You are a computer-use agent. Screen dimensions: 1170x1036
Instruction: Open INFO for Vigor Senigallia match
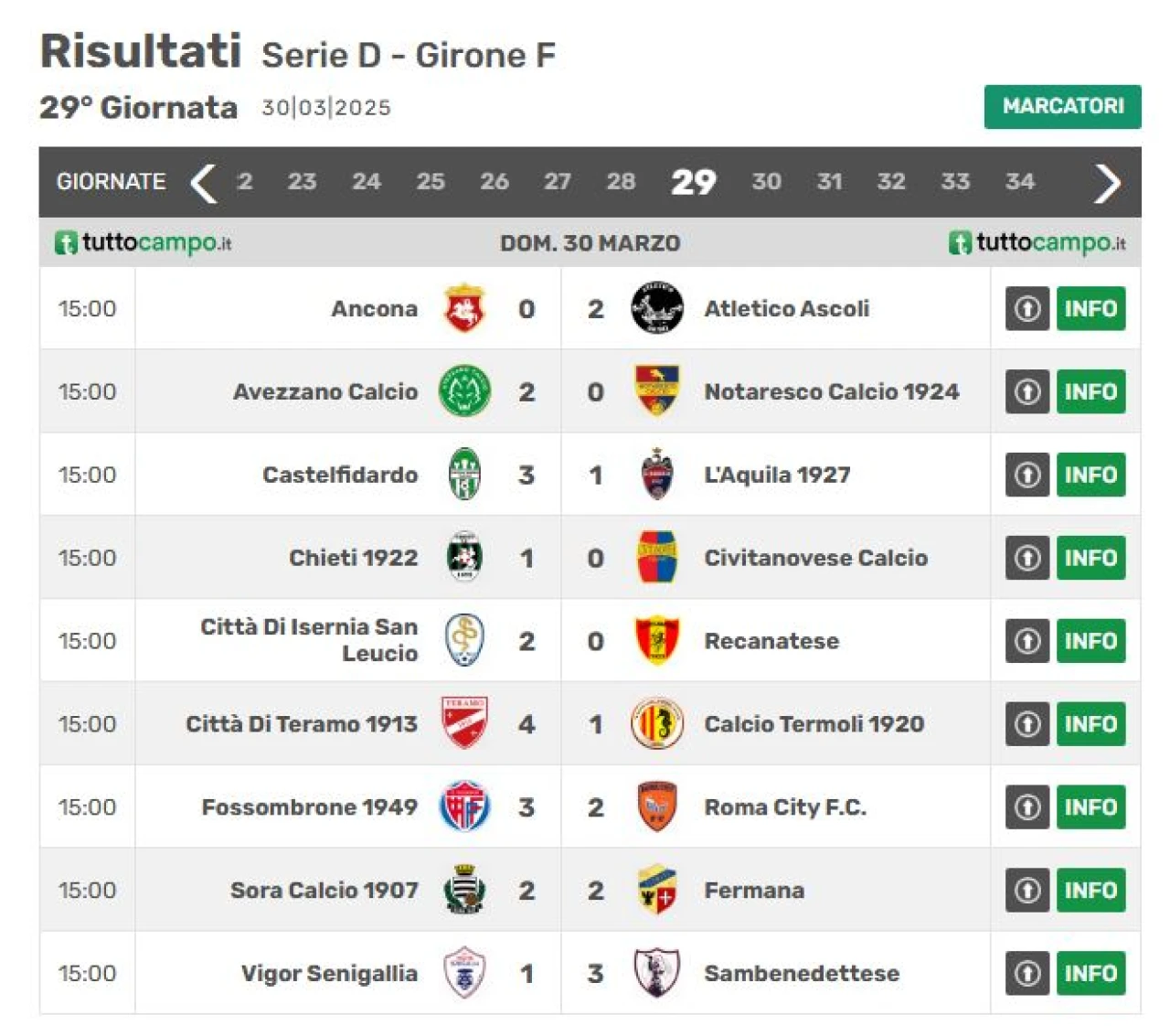pos(1091,973)
